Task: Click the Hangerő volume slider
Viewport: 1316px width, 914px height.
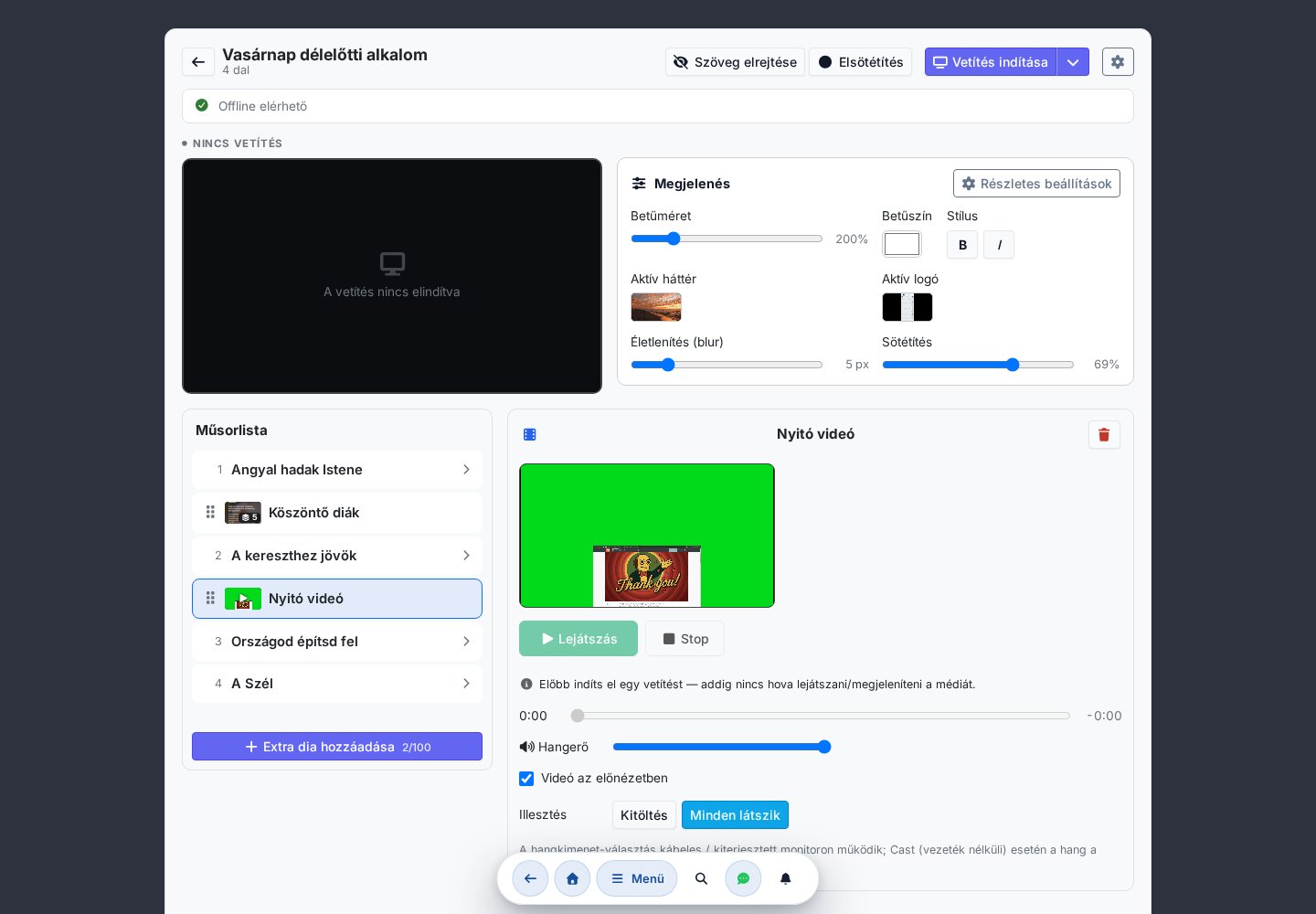Action: [x=722, y=747]
